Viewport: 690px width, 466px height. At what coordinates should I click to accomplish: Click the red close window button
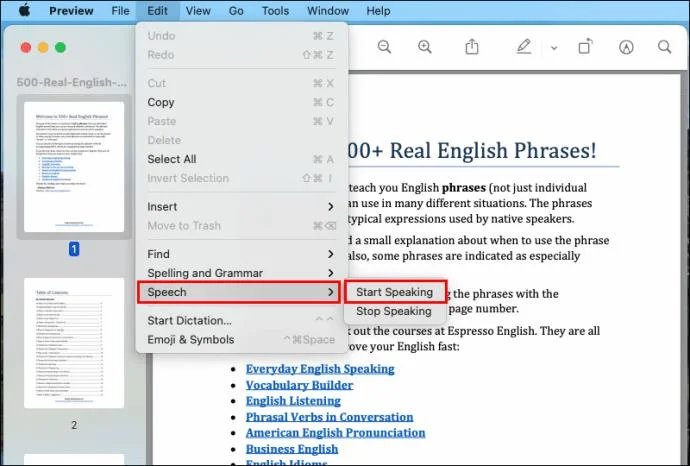(26, 48)
